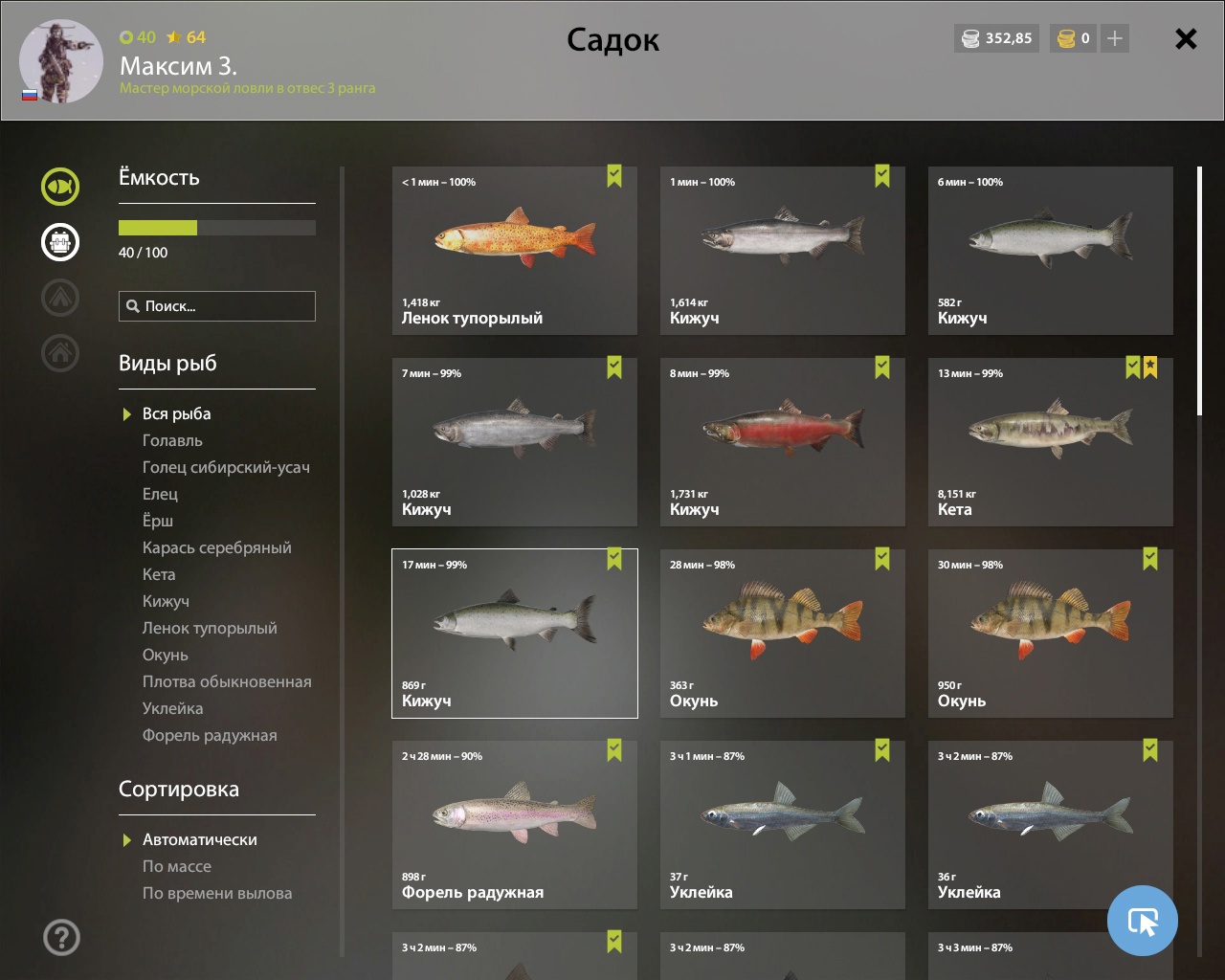Click the blue cursor selection button

click(x=1143, y=921)
